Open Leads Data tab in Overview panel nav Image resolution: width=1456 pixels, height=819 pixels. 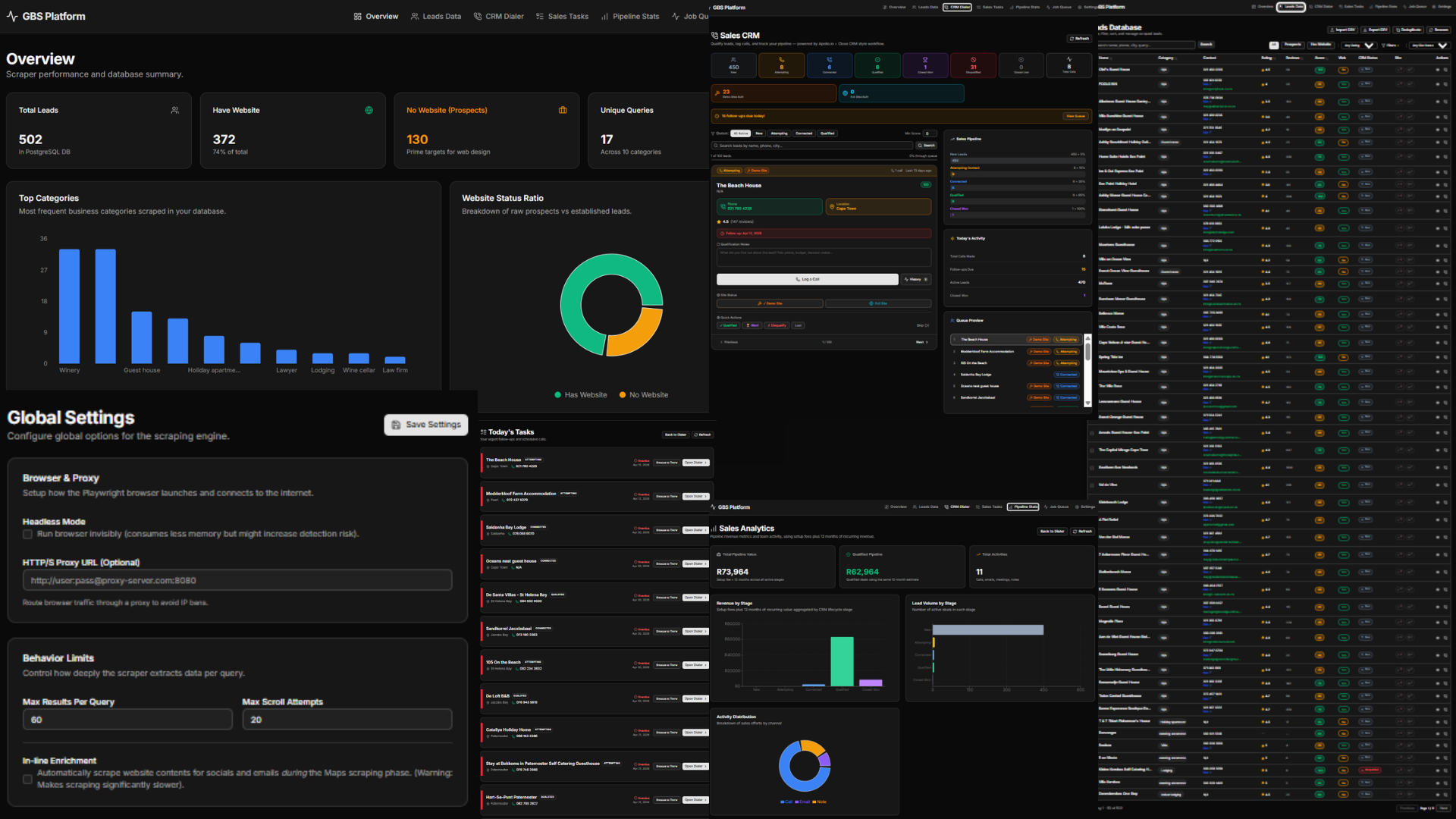tap(436, 16)
